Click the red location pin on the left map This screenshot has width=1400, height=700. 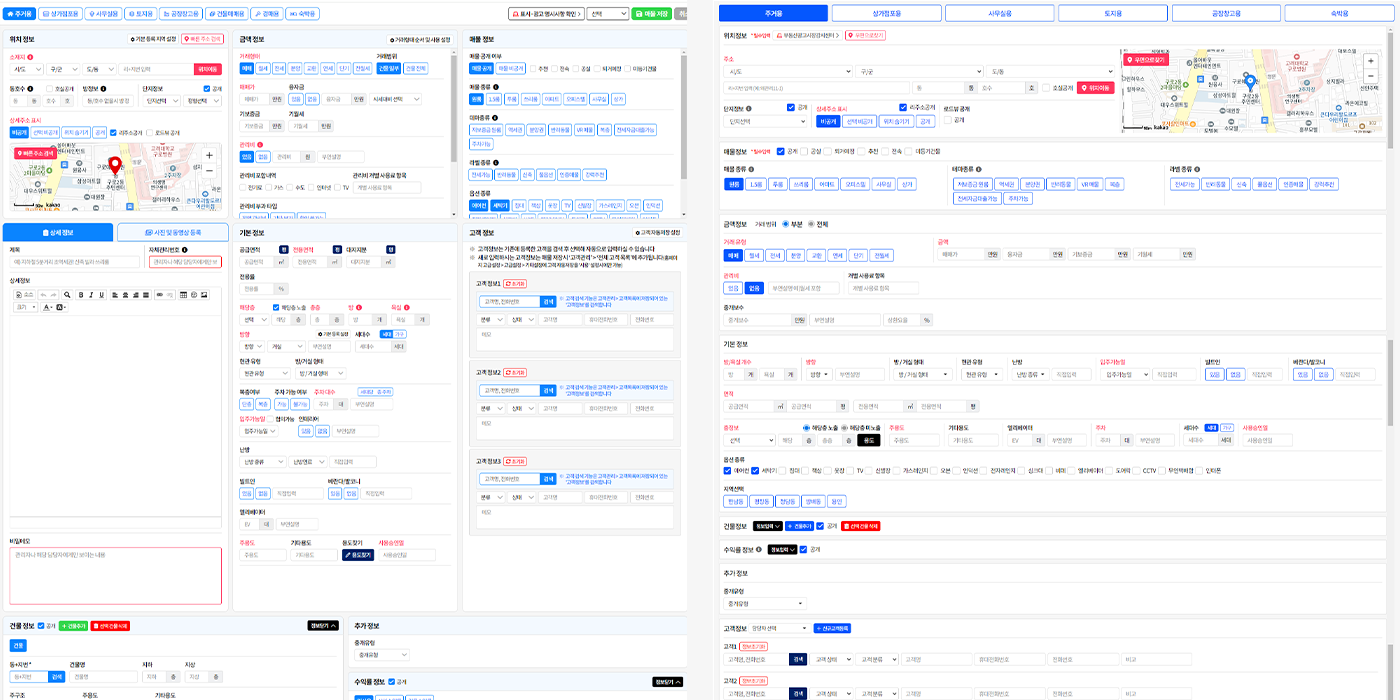(115, 164)
